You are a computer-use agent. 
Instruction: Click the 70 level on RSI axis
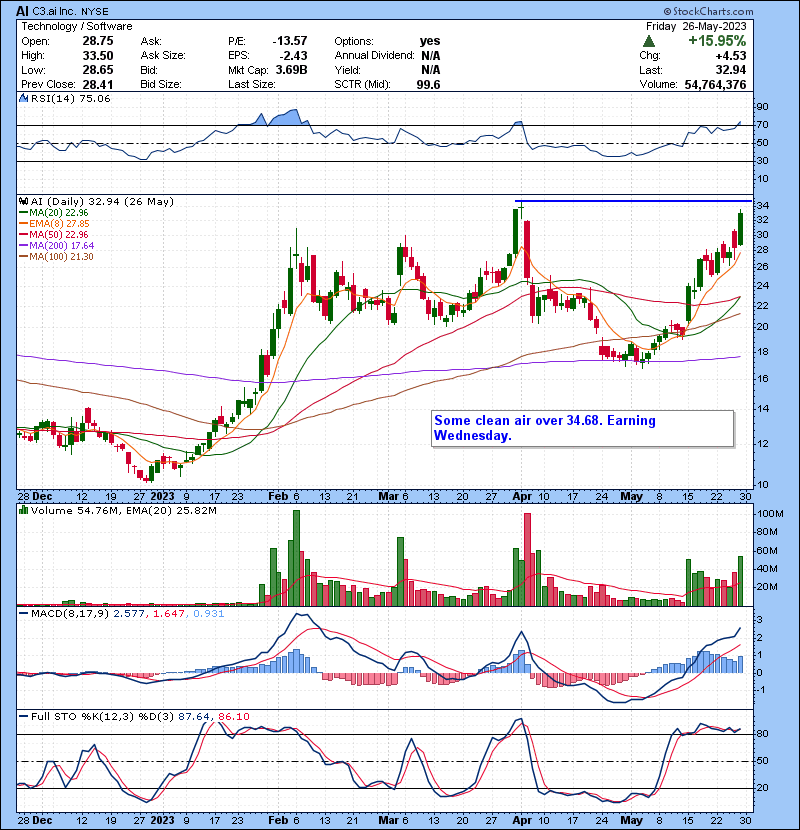point(762,125)
